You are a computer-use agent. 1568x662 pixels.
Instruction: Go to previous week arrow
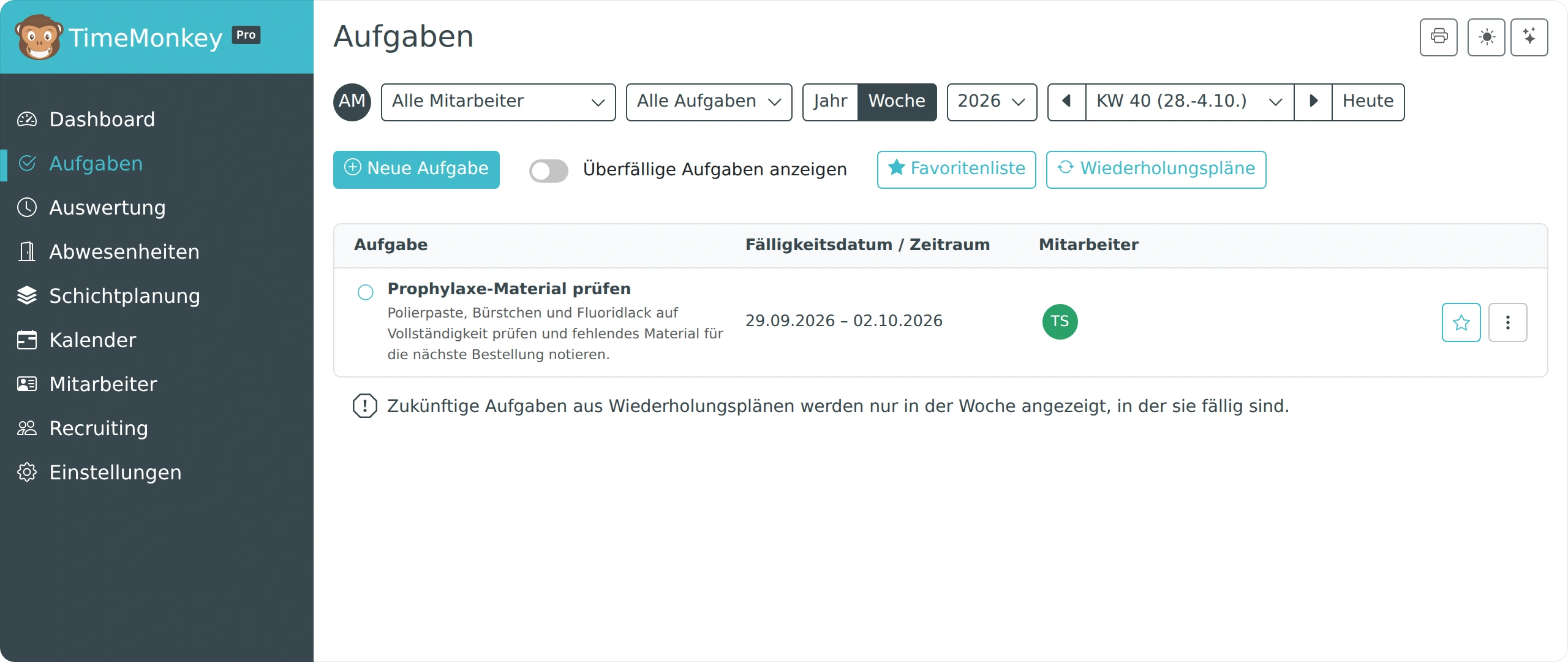coord(1066,102)
